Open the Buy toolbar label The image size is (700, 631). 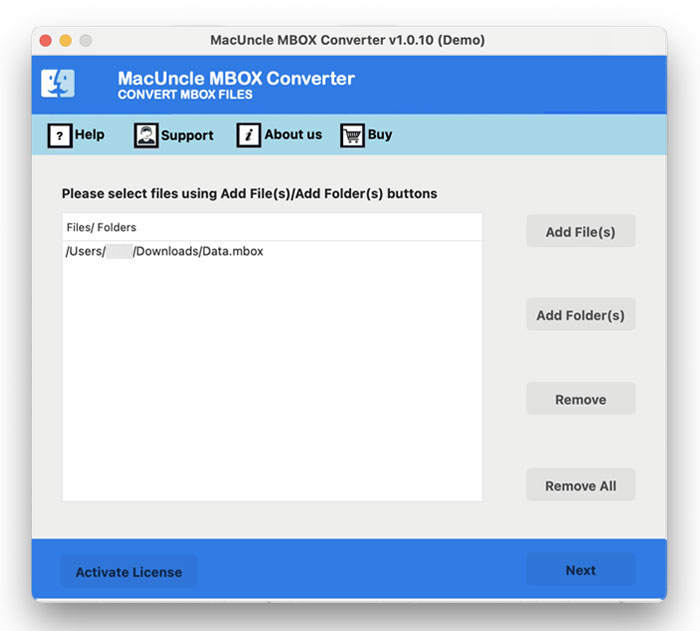coord(380,134)
